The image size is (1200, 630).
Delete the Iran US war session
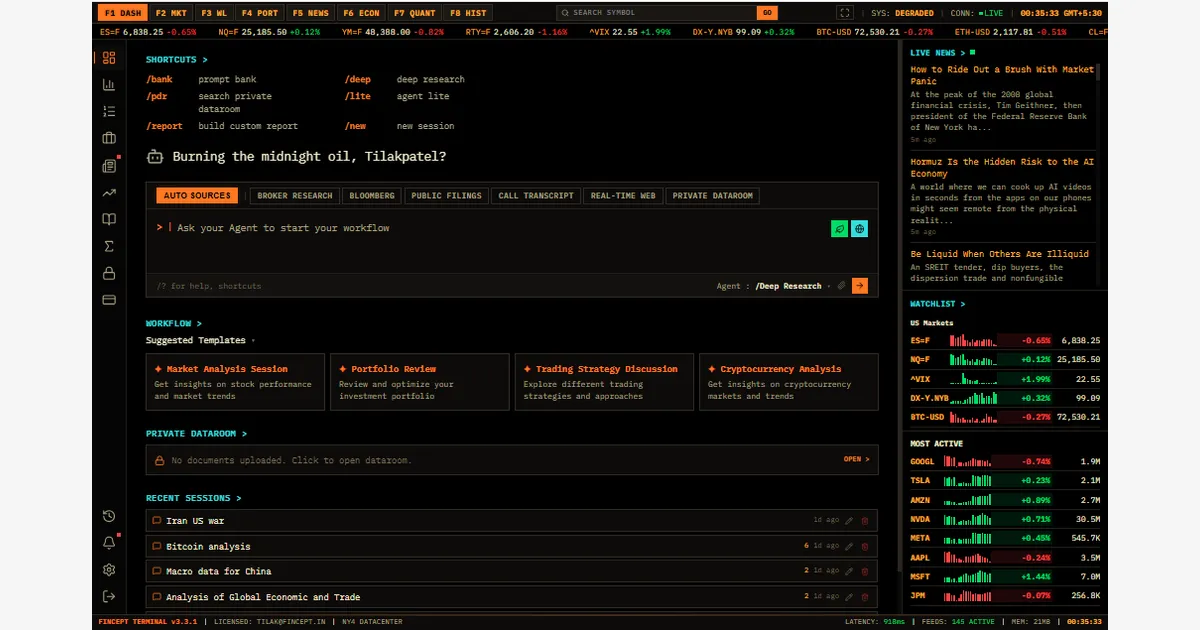865,521
